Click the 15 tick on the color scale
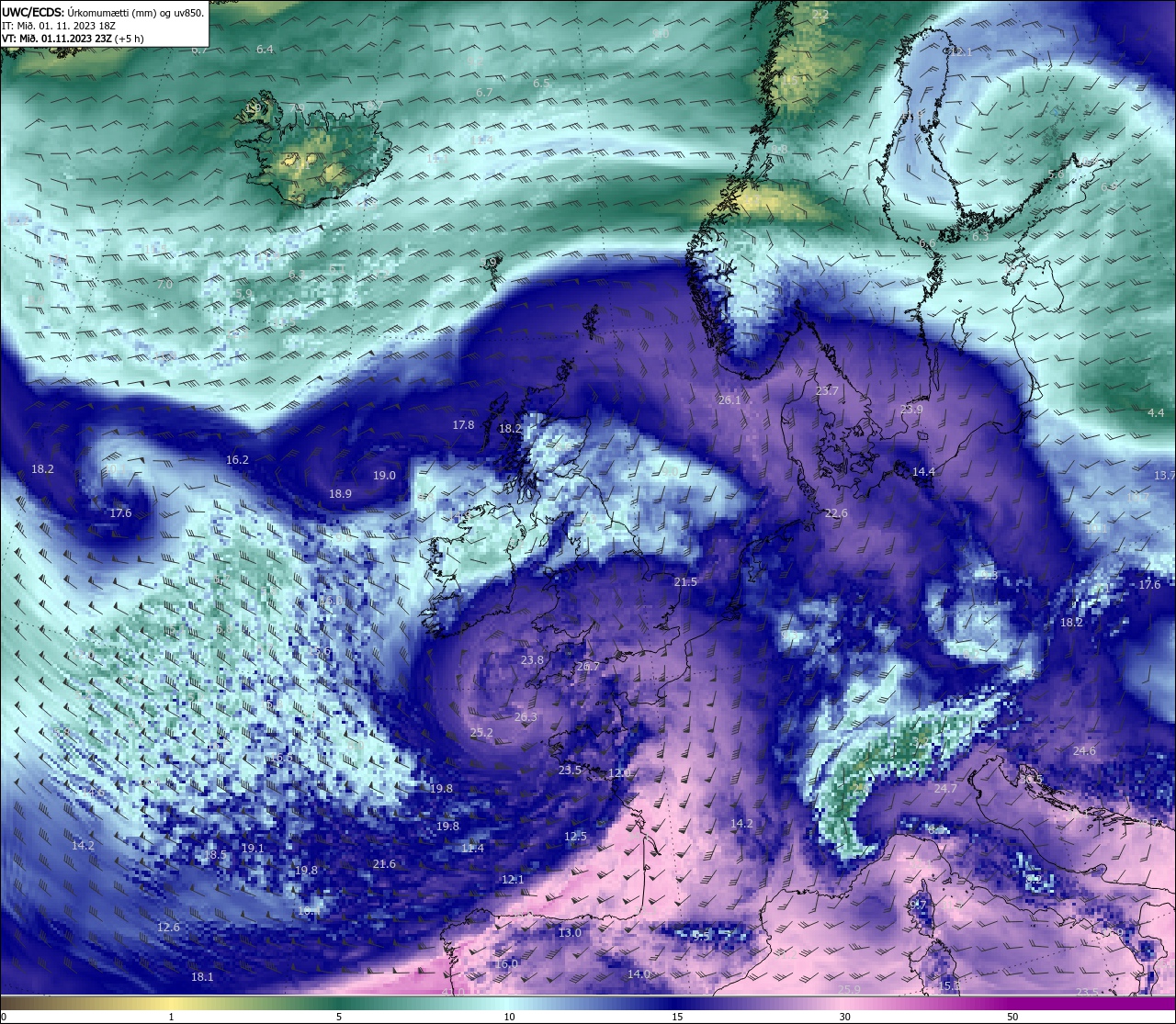The height and width of the screenshot is (1024, 1176). pos(676,1017)
